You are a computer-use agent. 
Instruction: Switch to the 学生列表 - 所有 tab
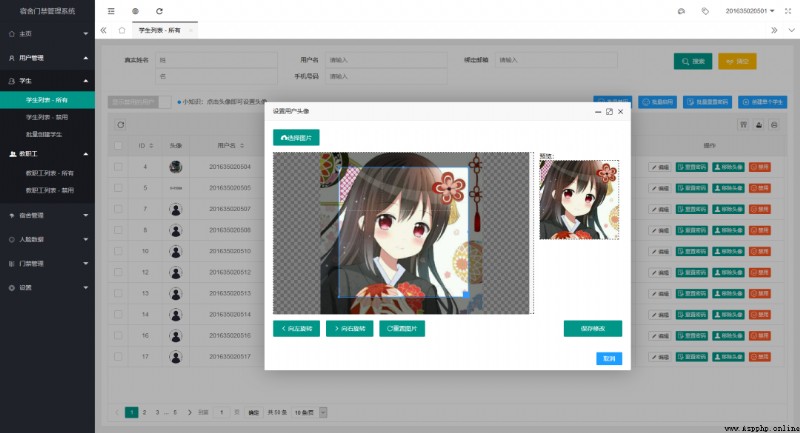160,30
